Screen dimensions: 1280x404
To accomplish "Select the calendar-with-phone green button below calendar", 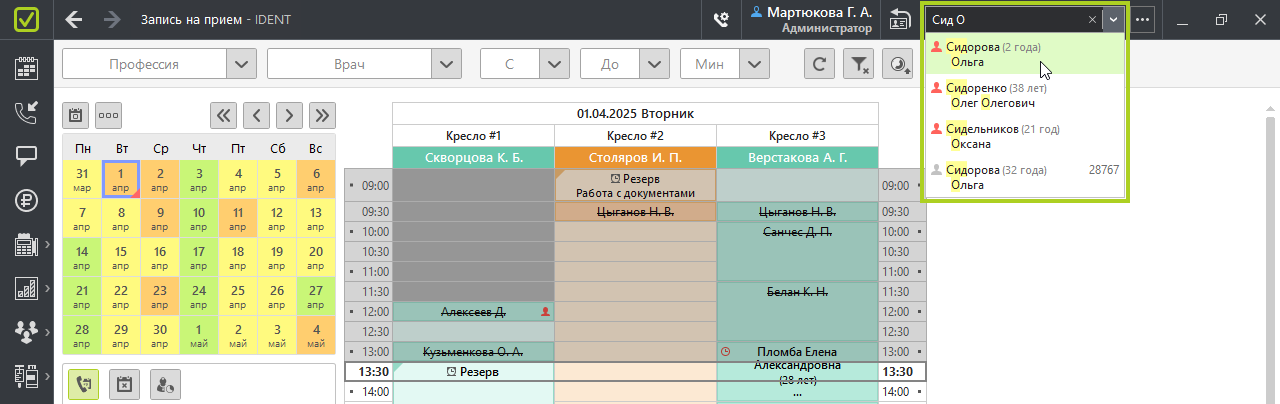I will pos(83,384).
